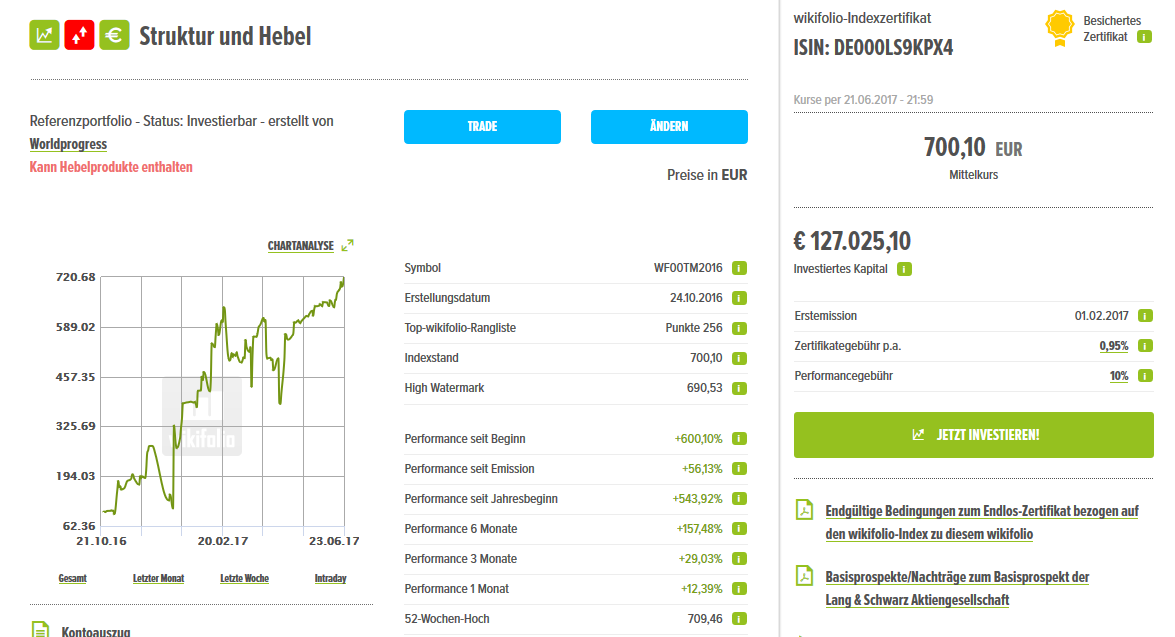Click the red arrows leverage icon
Viewport: 1175px width, 637px height.
click(x=80, y=35)
